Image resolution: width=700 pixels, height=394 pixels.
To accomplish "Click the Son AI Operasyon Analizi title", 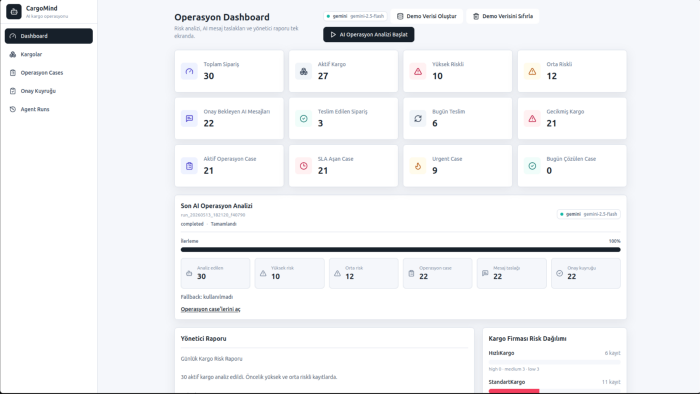I will click(x=217, y=206).
